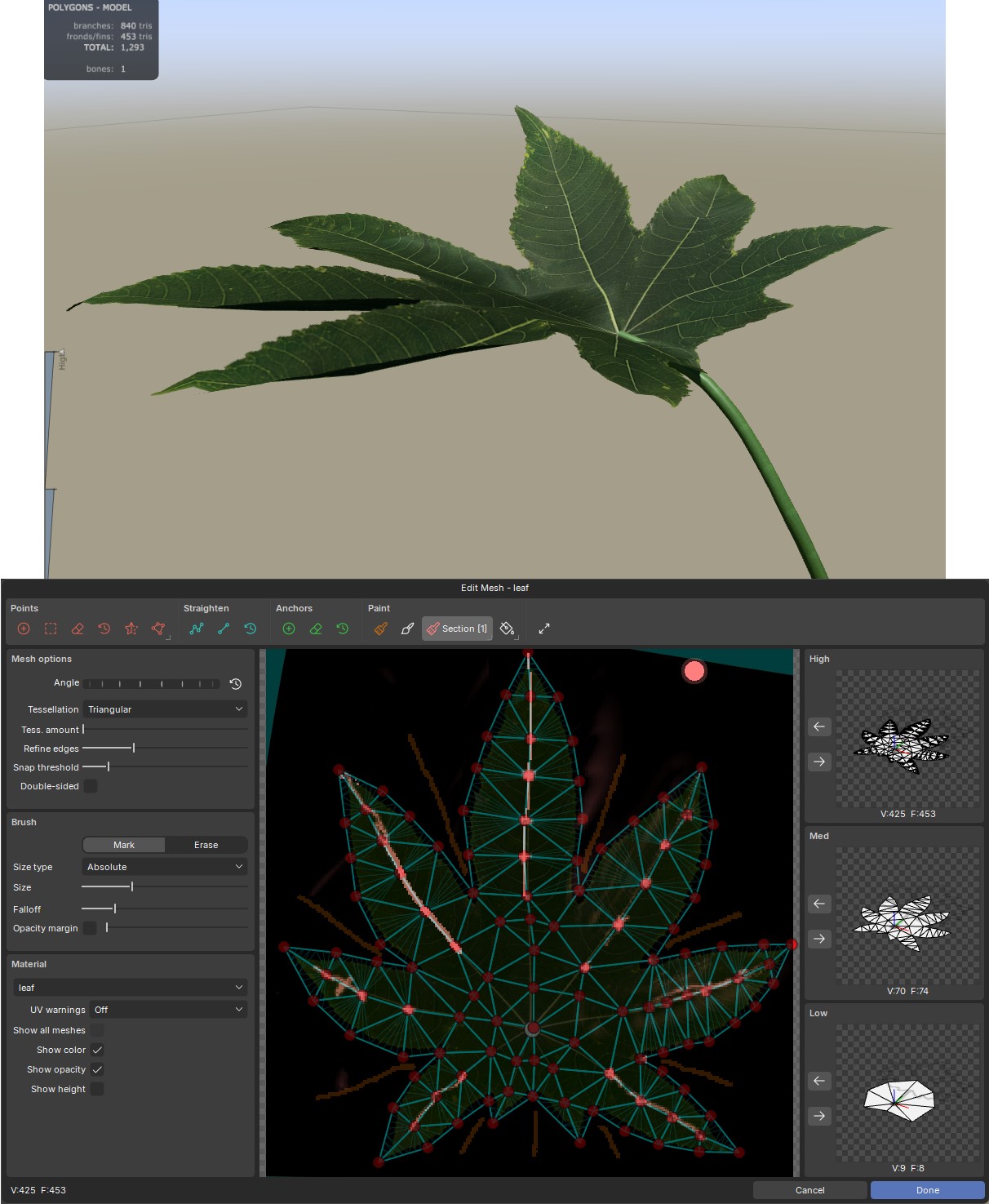Viewport: 989px width, 1204px height.
Task: Expand the mesh editor to fullscreen
Action: 543,629
